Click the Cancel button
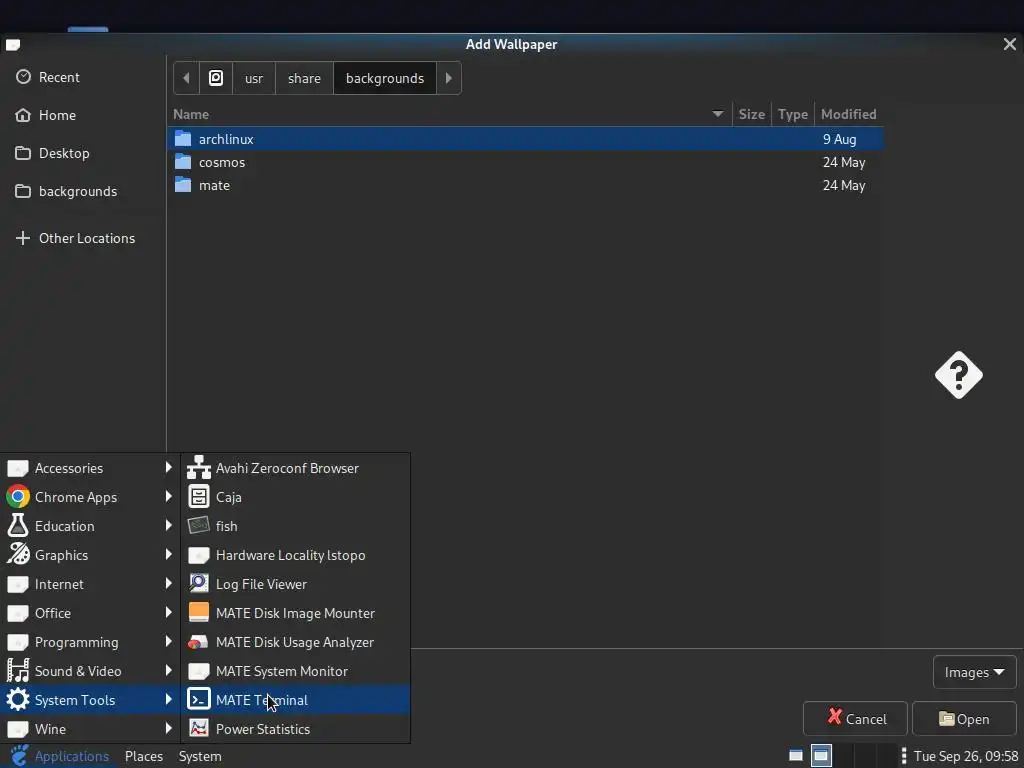The width and height of the screenshot is (1024, 768). tap(856, 718)
